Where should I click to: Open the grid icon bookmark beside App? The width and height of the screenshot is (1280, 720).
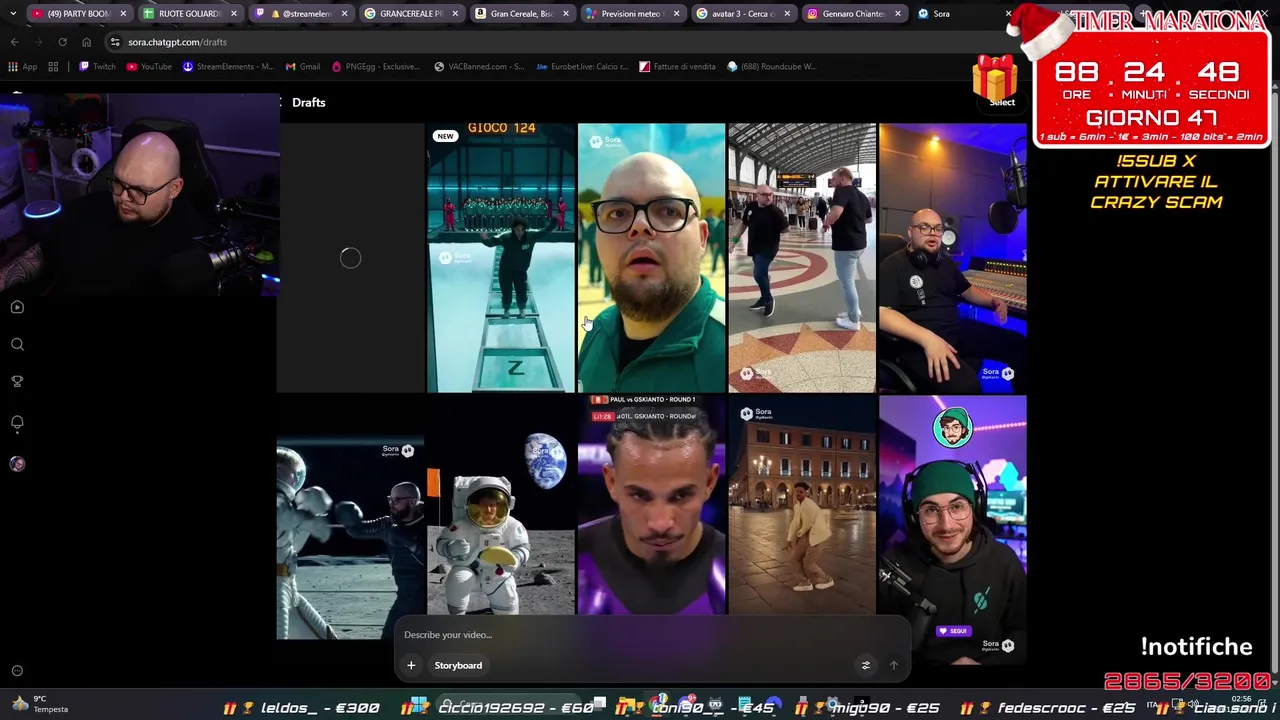tap(53, 67)
